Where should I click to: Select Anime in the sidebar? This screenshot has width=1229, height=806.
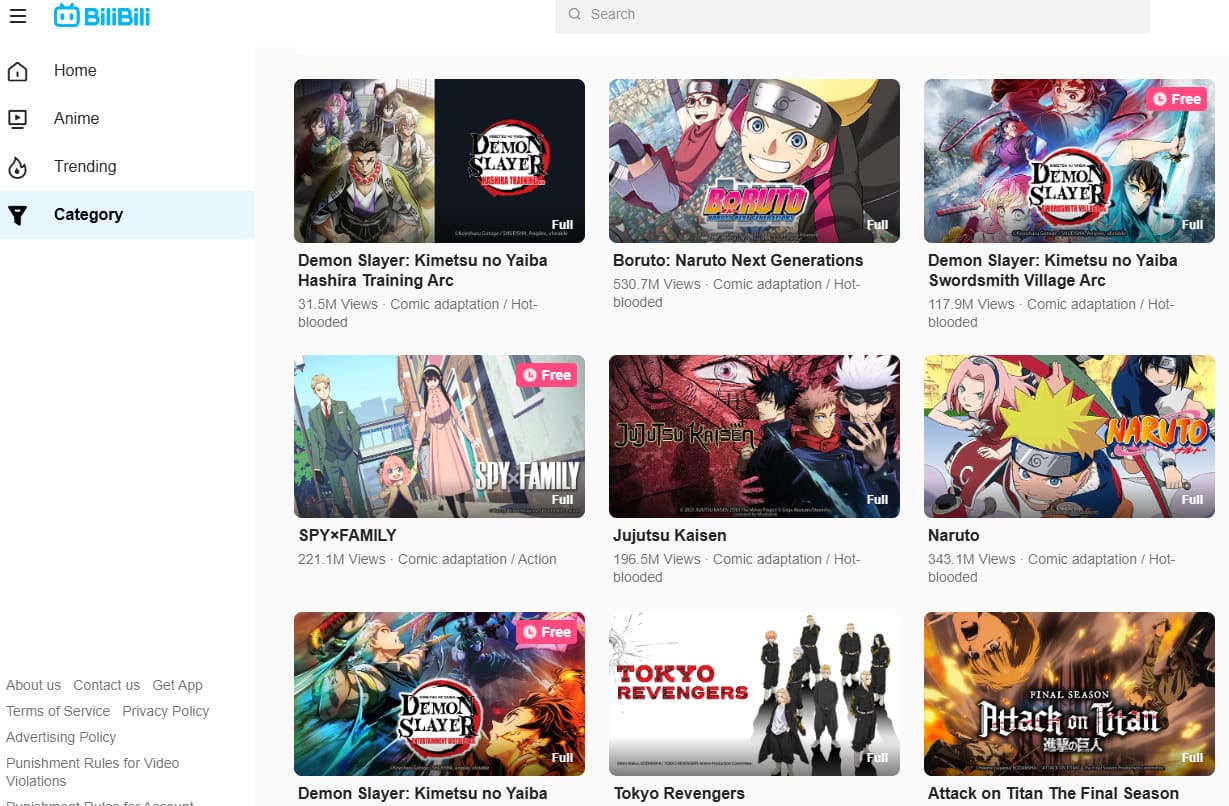(x=76, y=119)
